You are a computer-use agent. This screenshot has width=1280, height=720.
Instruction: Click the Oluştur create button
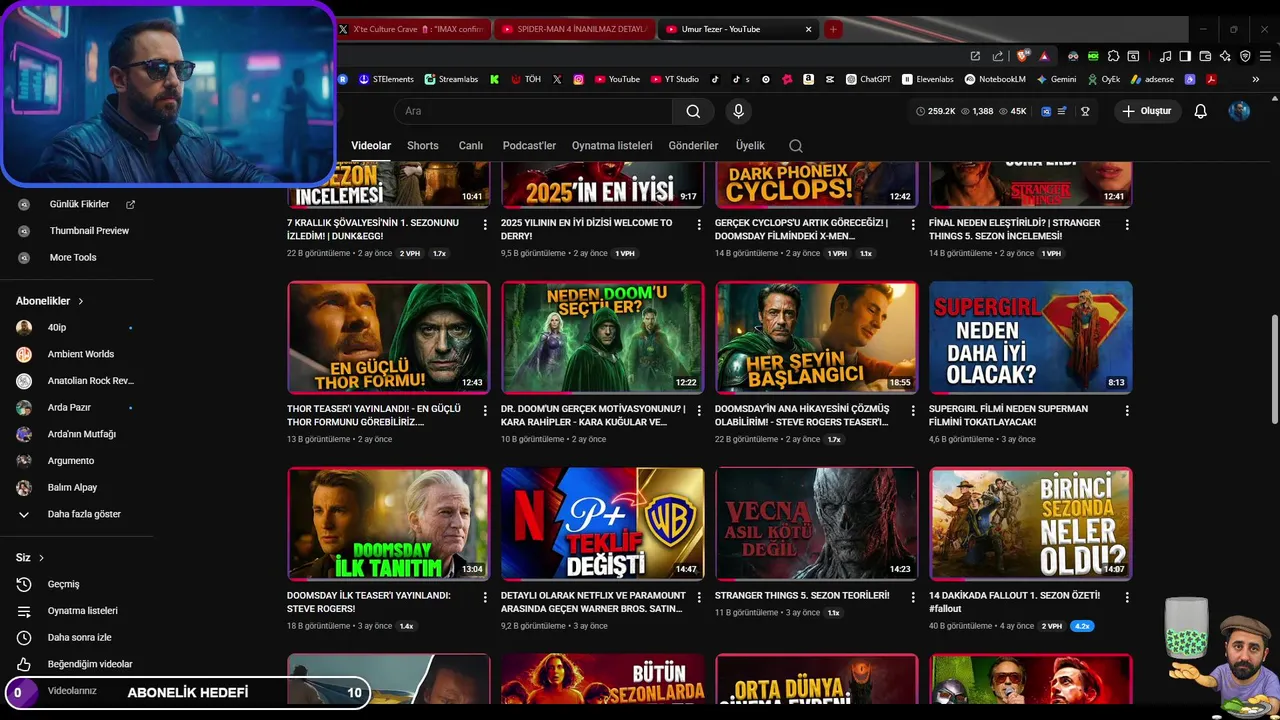click(1146, 111)
